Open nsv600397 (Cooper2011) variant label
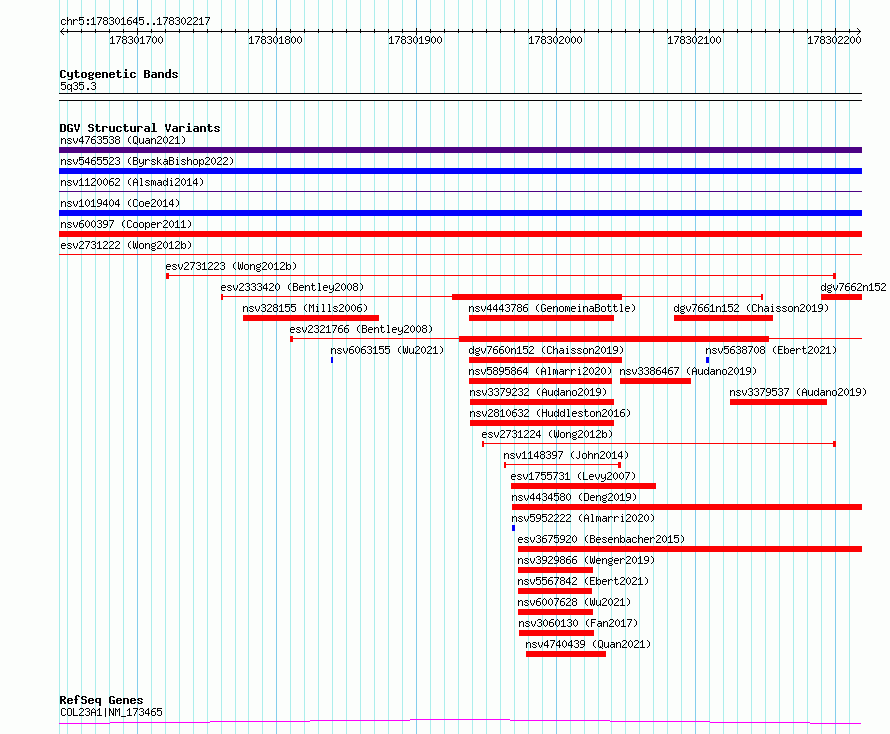 pyautogui.click(x=126, y=224)
